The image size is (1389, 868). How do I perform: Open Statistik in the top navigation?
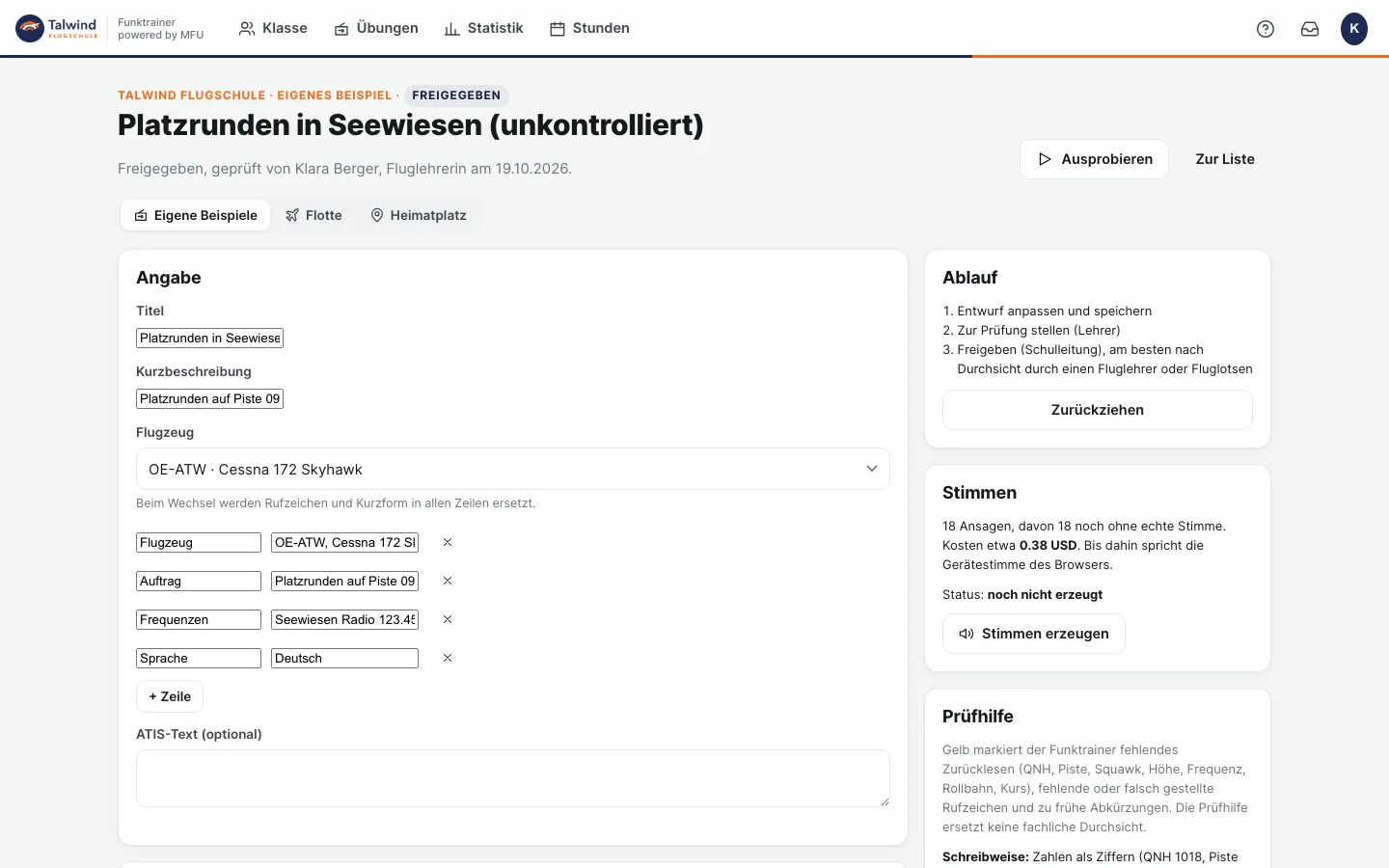483,29
